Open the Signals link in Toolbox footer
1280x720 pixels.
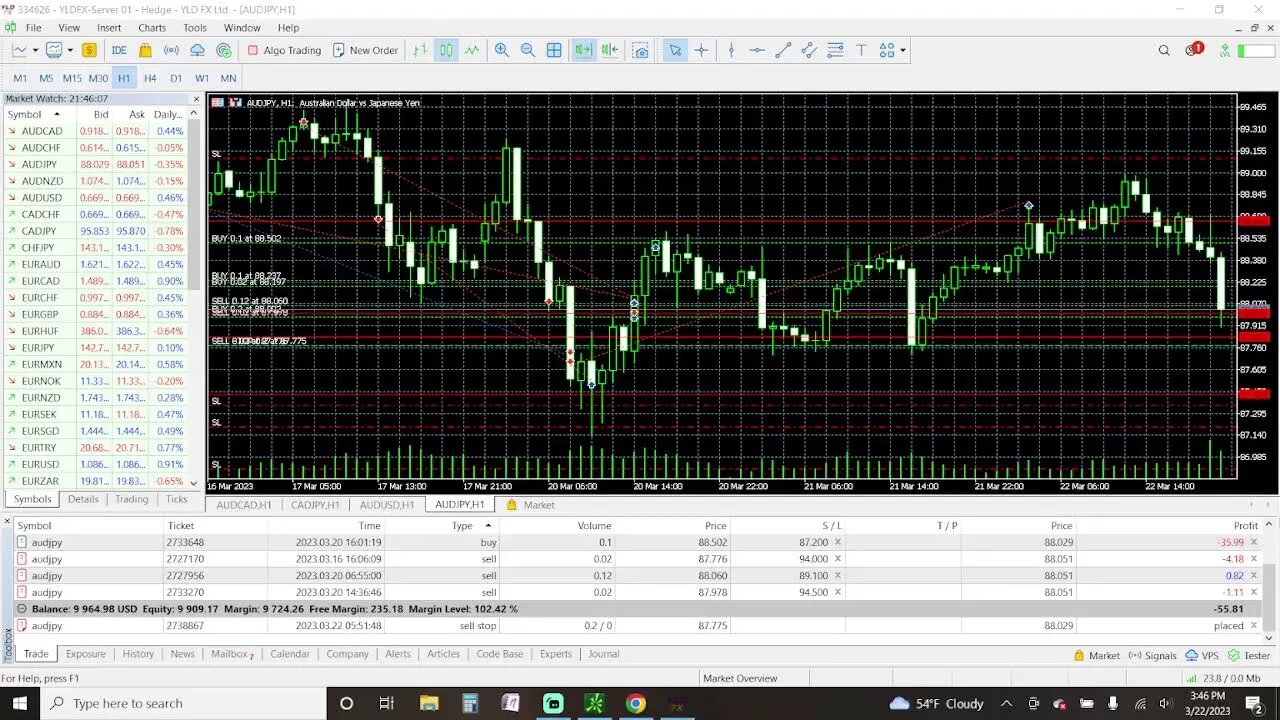(1152, 656)
